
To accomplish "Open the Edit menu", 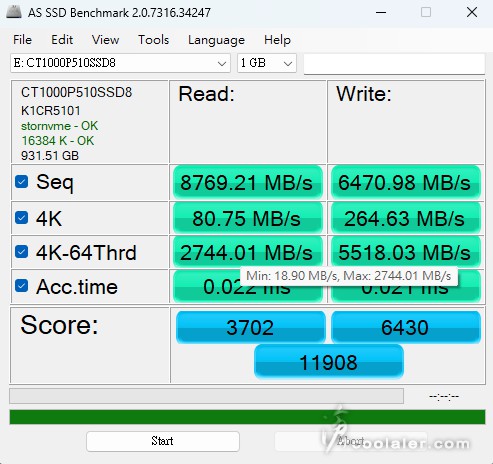I will (62, 40).
